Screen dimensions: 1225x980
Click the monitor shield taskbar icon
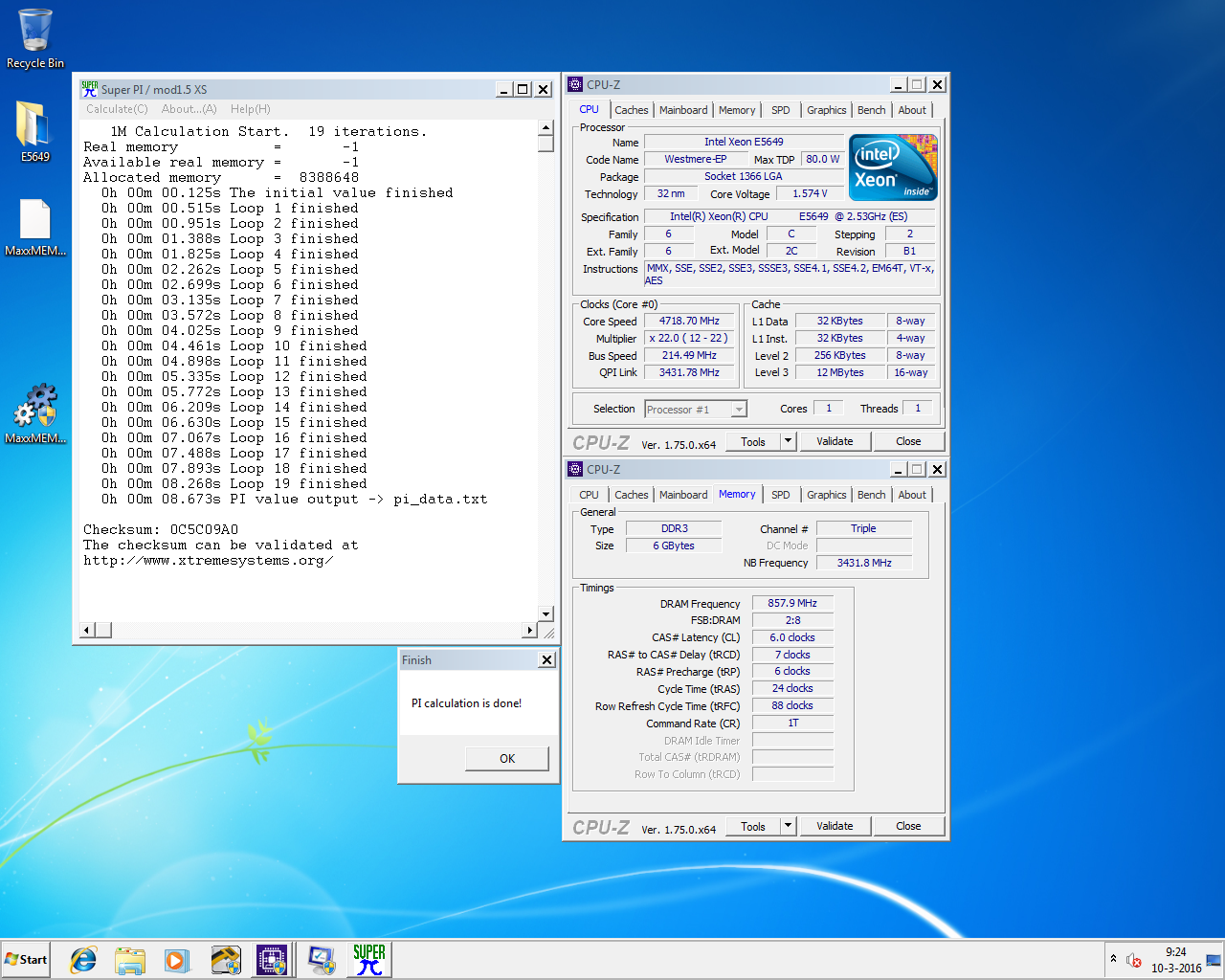pyautogui.click(x=321, y=960)
